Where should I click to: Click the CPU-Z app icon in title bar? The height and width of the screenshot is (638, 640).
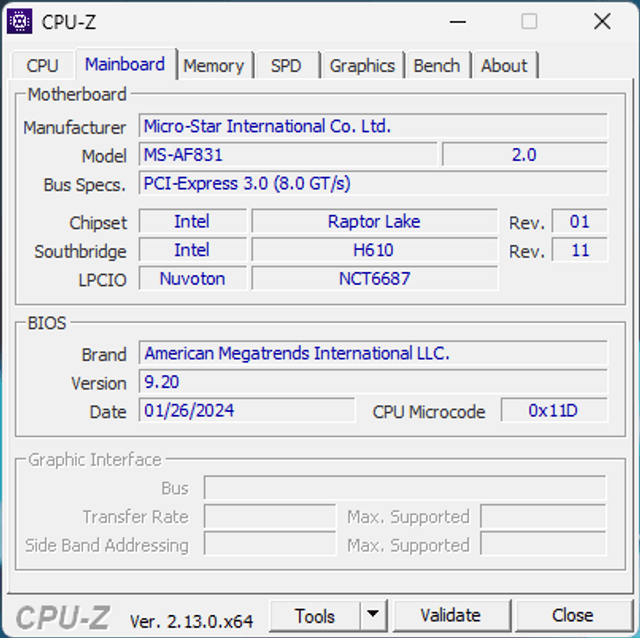[19, 21]
